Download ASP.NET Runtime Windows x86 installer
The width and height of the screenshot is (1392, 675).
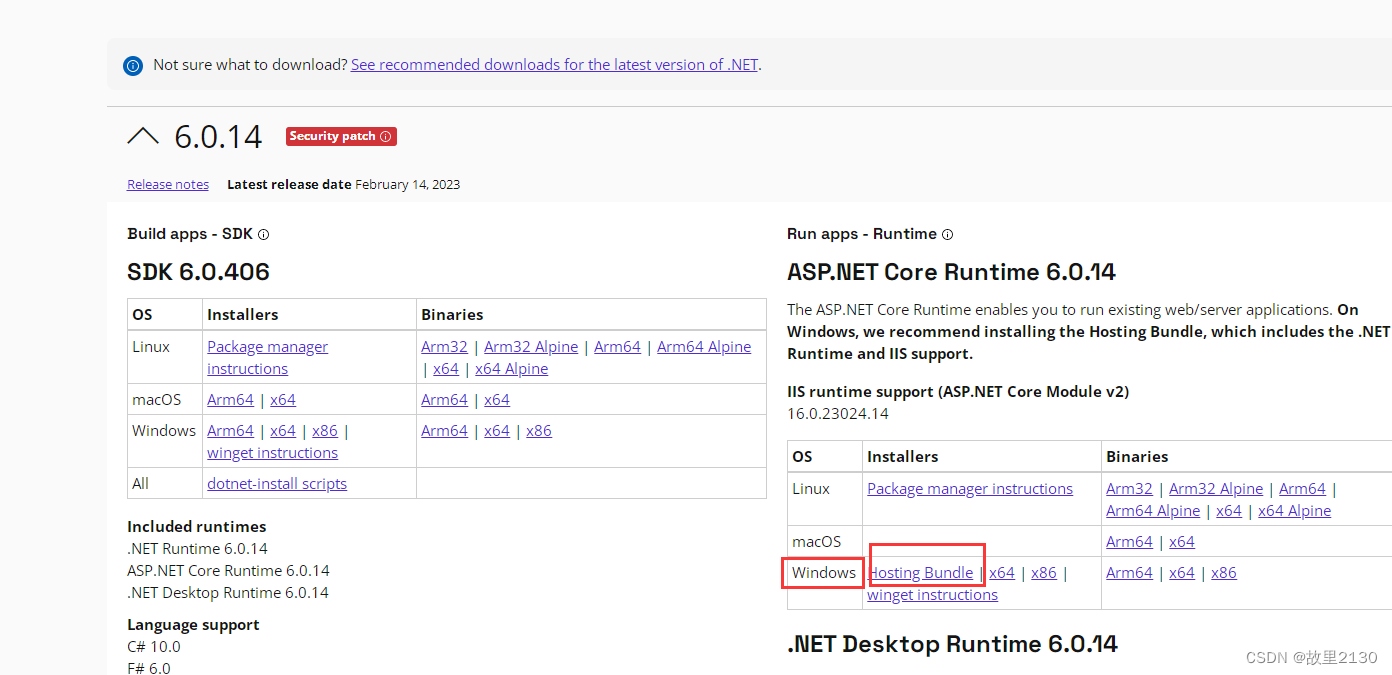click(x=1044, y=572)
